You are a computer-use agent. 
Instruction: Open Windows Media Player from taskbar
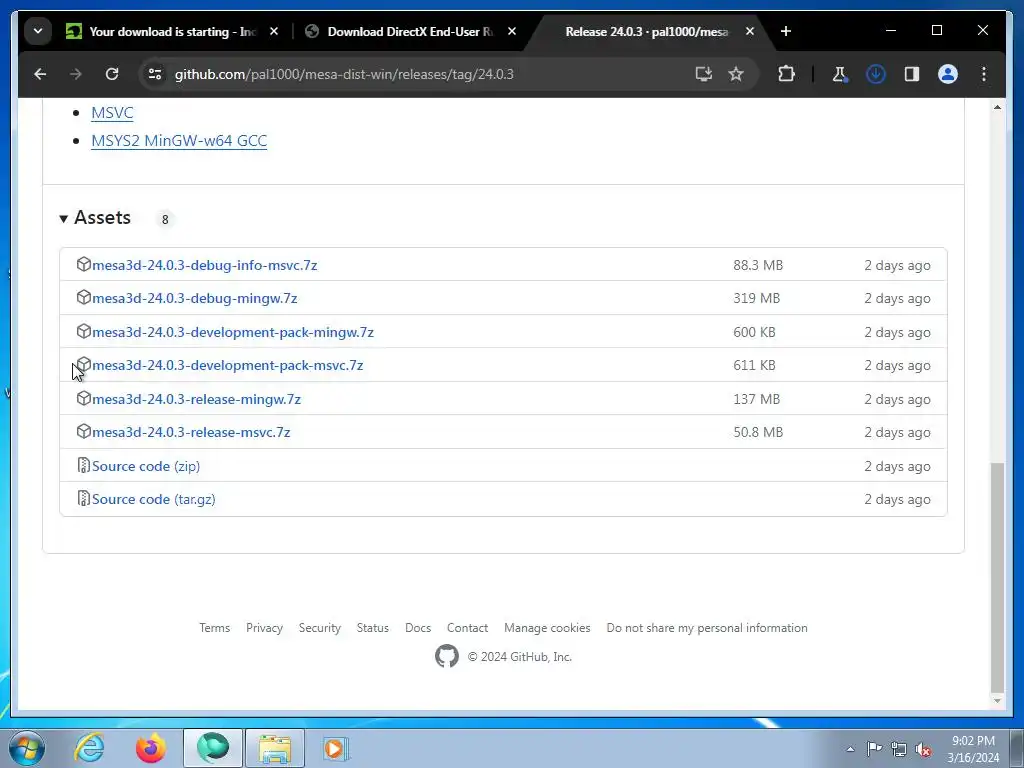(x=336, y=748)
